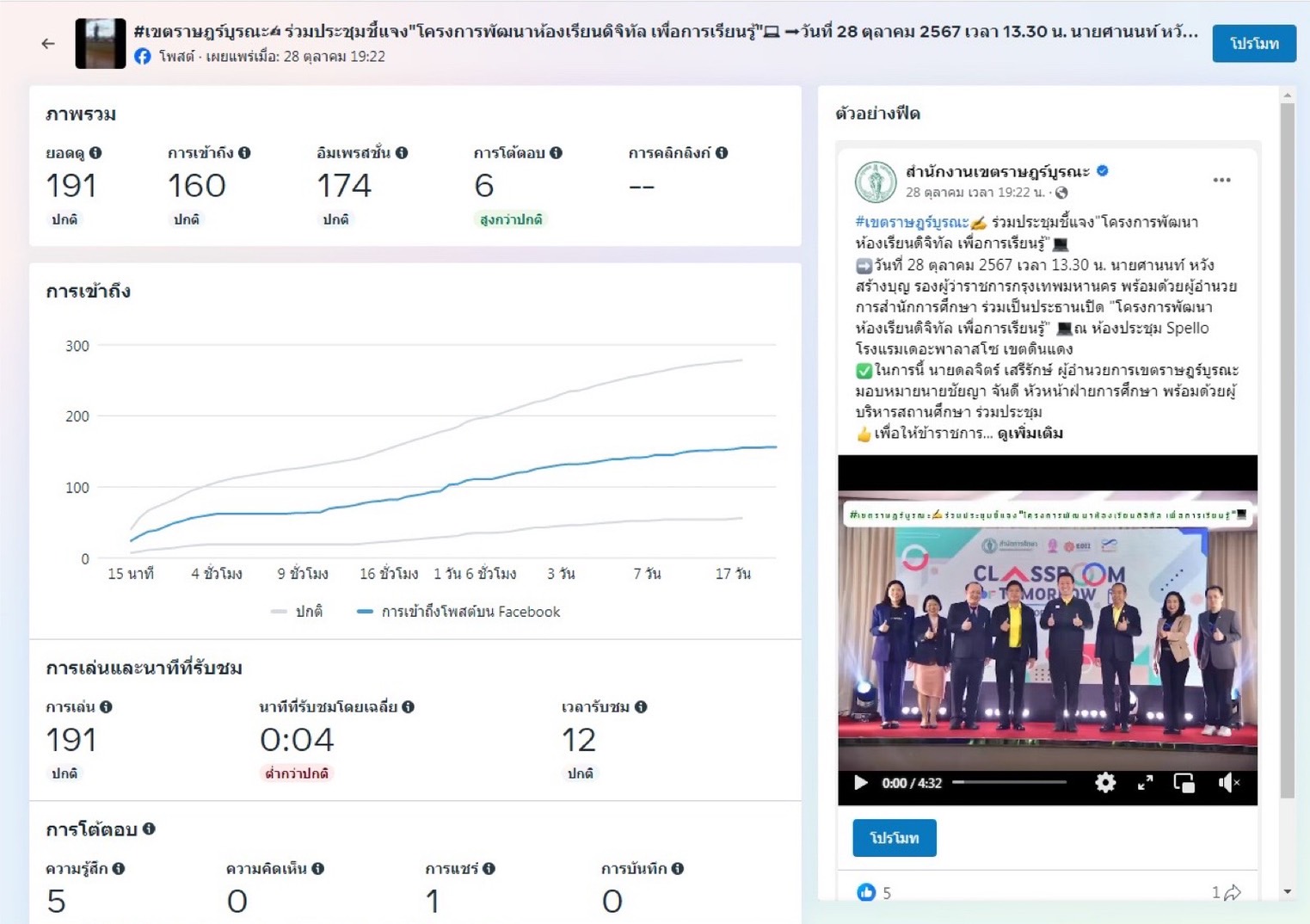Click the info icon next to การเล่น
The image size is (1310, 924).
coord(106,706)
